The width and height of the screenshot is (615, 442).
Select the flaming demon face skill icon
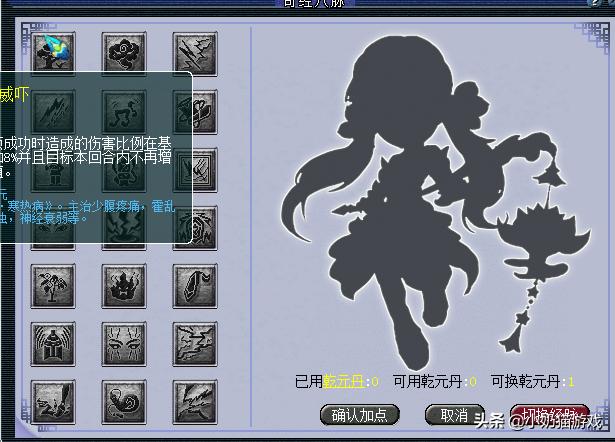[x=124, y=286]
